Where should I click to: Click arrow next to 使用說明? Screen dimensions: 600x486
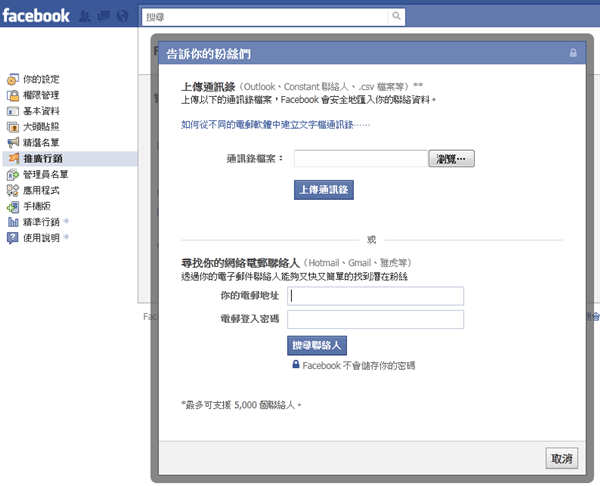(66, 237)
